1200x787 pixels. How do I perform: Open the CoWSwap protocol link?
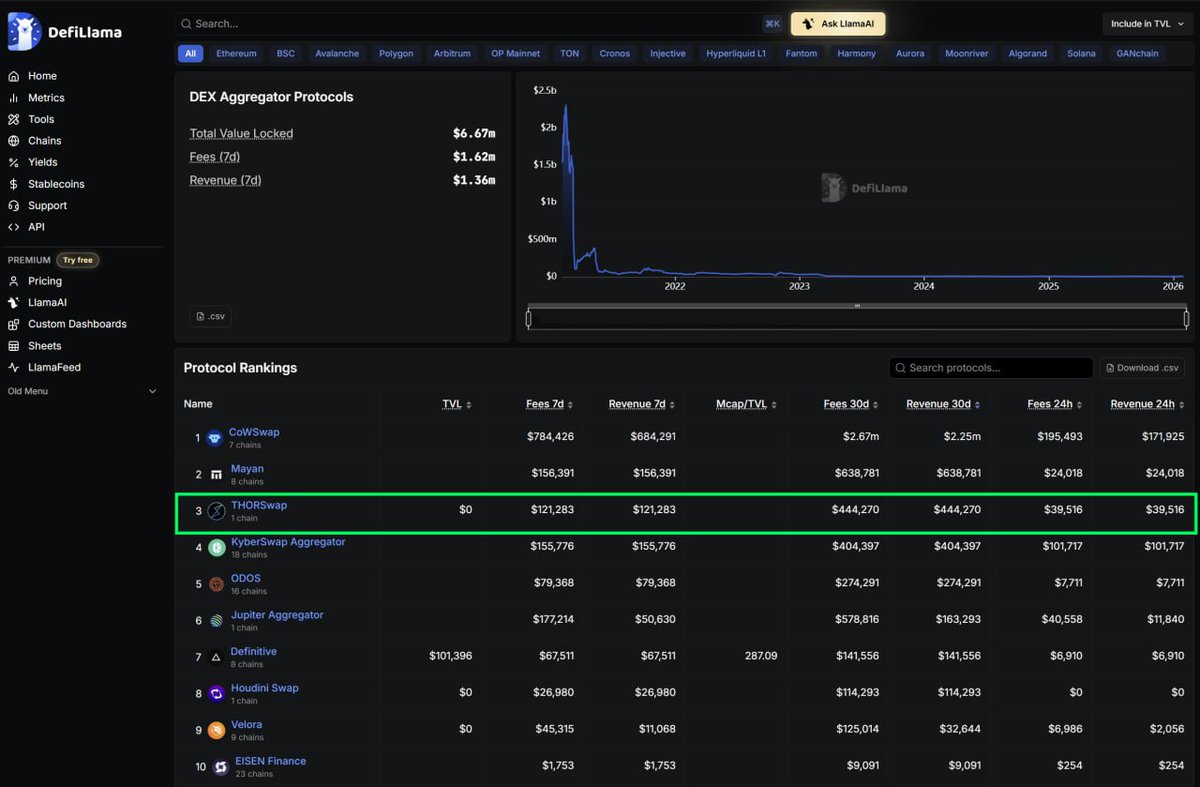(x=254, y=432)
